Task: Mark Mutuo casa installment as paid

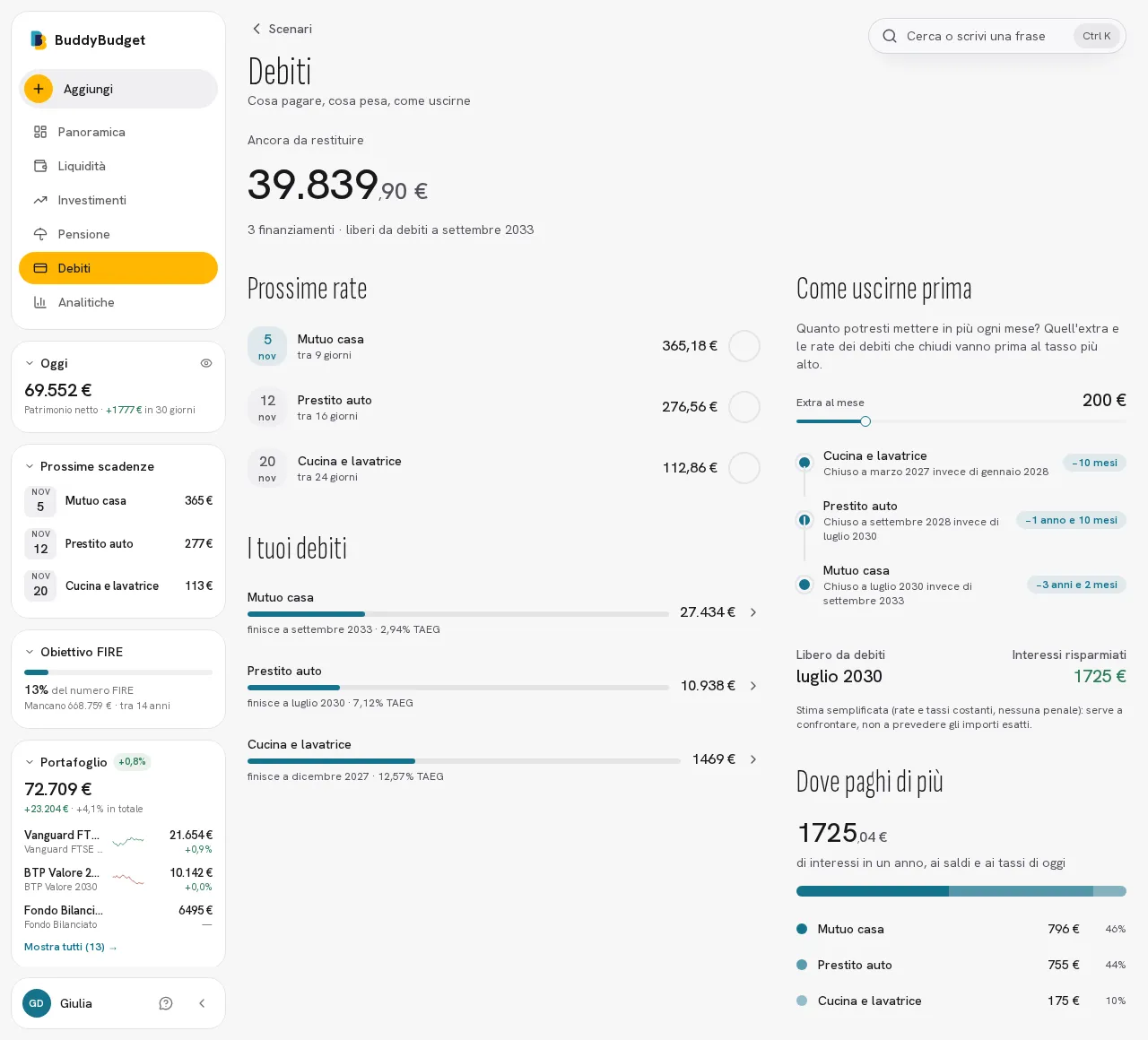Action: point(744,346)
